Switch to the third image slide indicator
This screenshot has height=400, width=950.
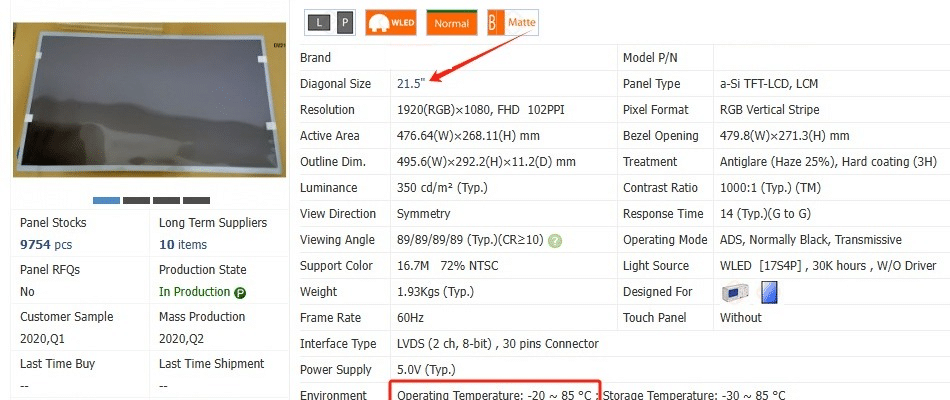click(166, 200)
